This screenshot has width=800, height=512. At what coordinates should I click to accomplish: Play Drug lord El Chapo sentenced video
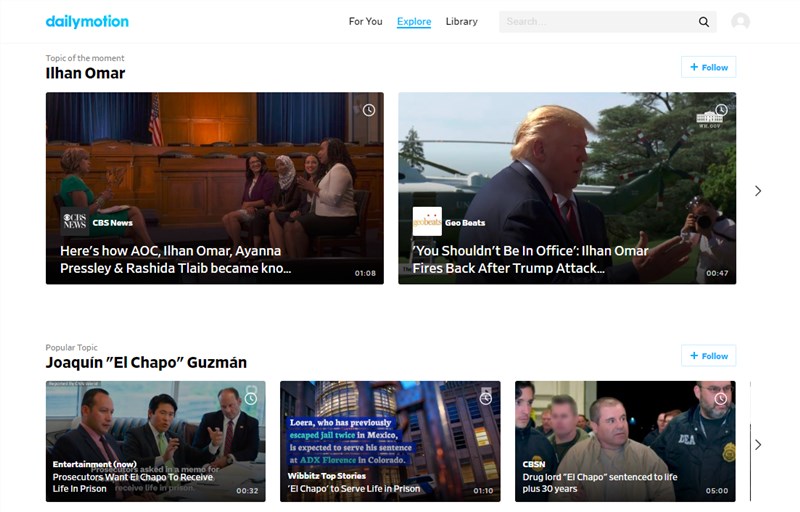tap(625, 441)
